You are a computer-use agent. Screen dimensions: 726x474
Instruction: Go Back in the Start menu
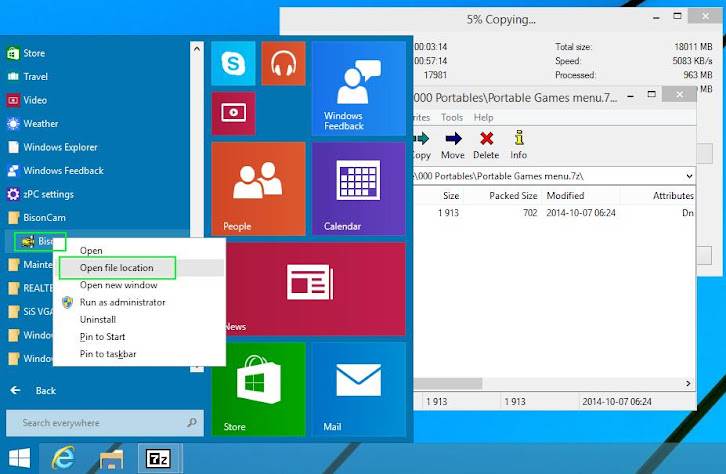point(33,391)
